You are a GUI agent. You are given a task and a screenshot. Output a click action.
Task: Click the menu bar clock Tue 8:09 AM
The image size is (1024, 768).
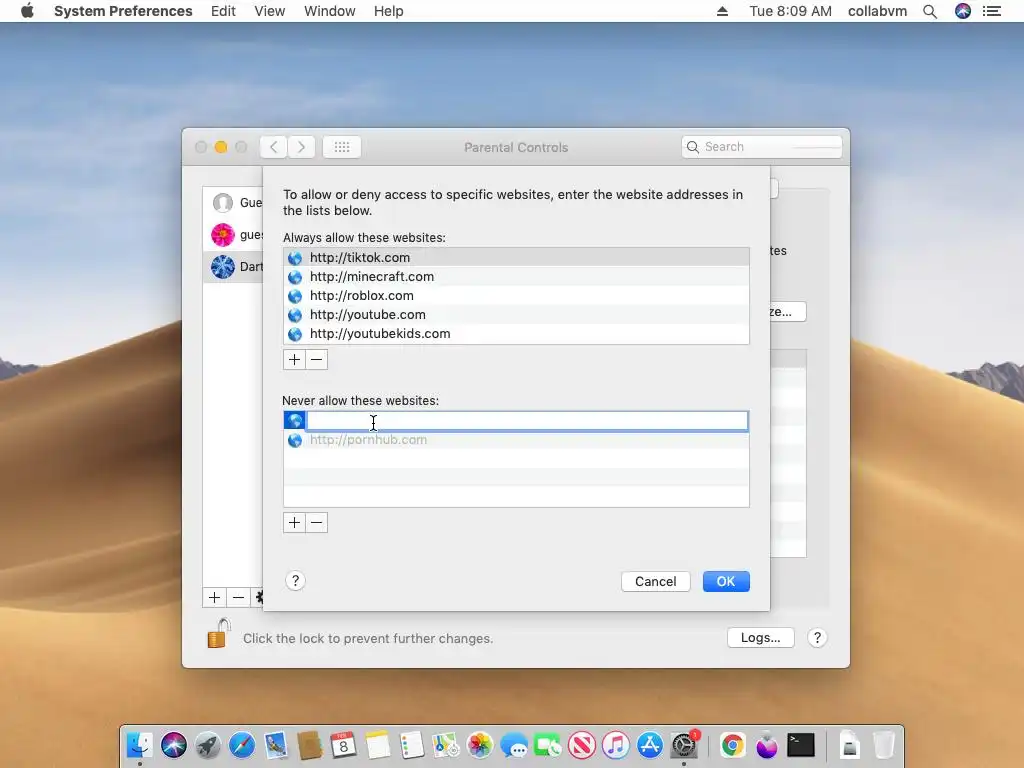(x=790, y=11)
